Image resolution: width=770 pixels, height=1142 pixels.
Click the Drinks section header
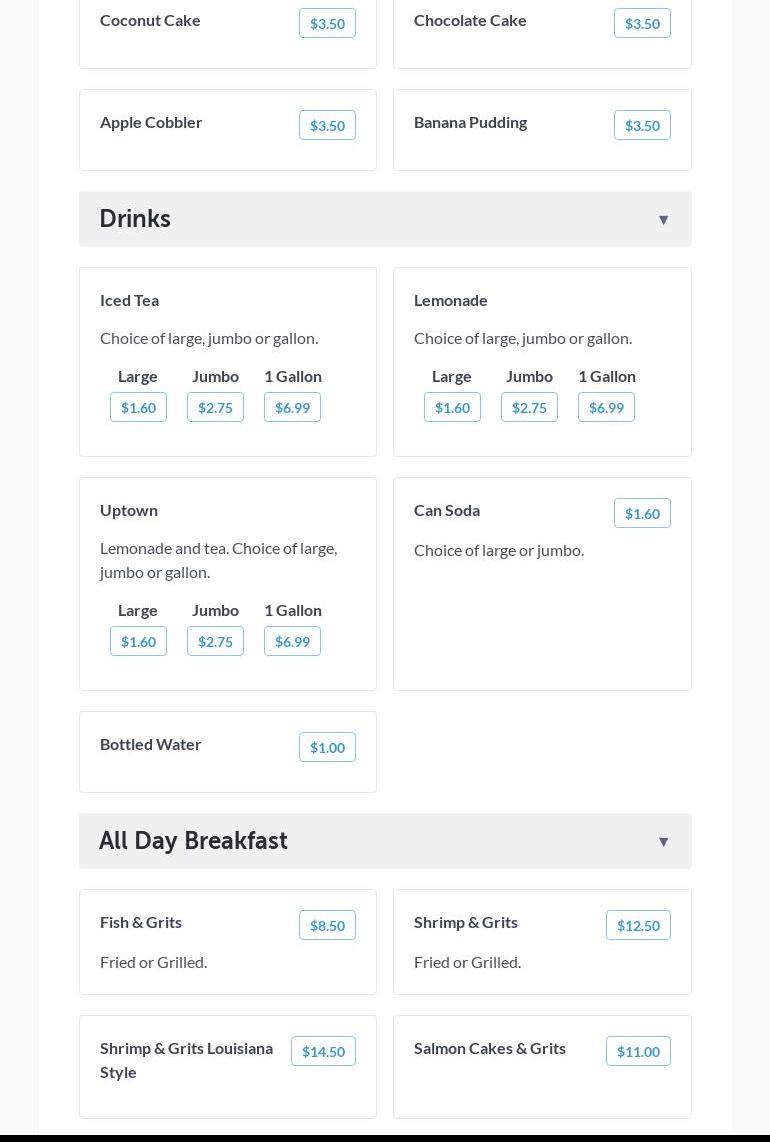point(135,219)
